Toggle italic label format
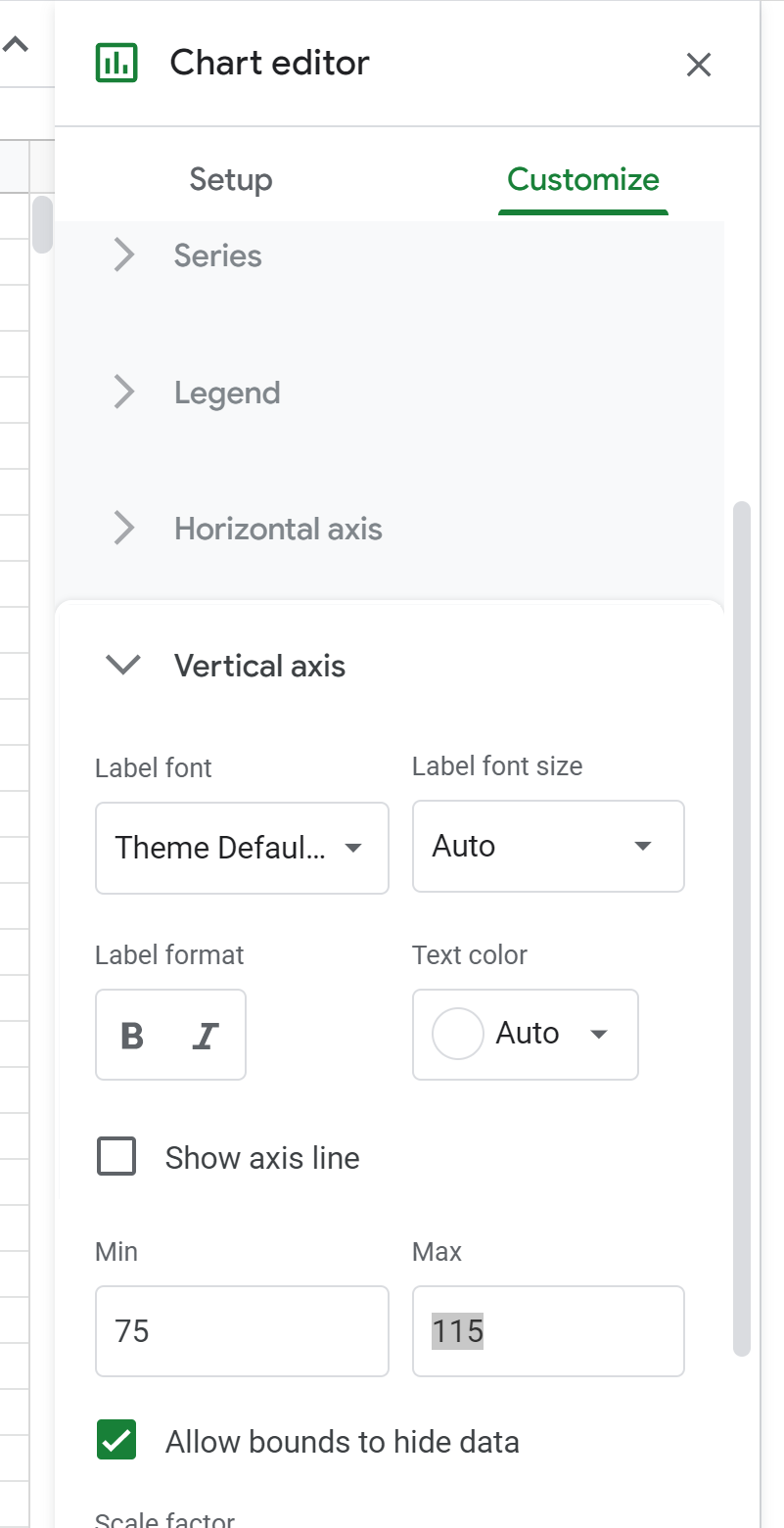 [x=205, y=1035]
